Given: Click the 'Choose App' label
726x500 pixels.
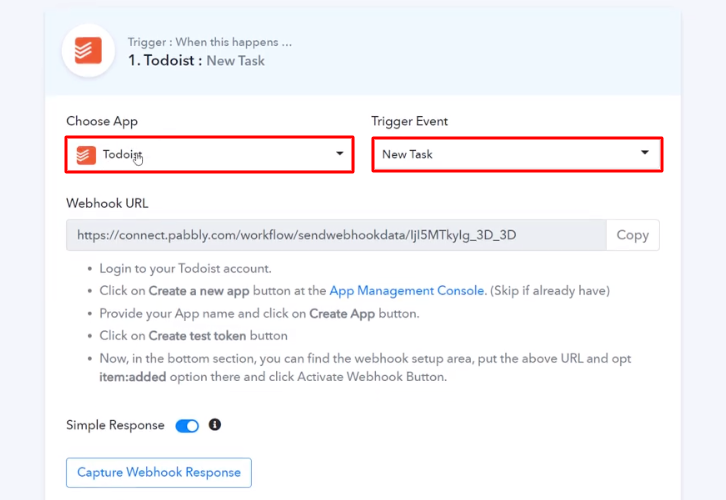Looking at the screenshot, I should point(102,121).
